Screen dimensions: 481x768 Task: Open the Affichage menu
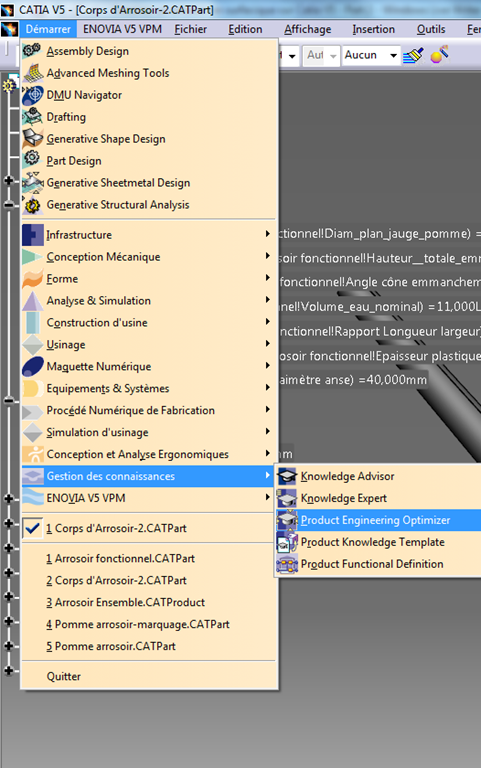(308, 29)
